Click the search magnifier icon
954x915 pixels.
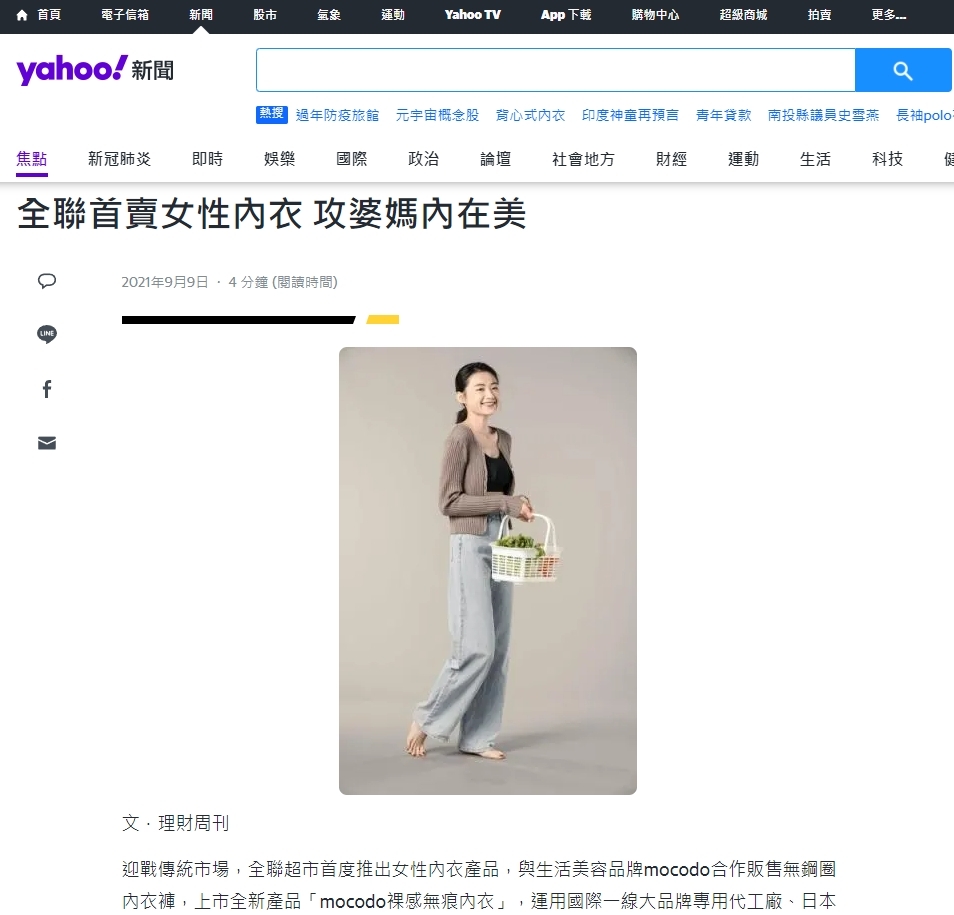[x=903, y=70]
